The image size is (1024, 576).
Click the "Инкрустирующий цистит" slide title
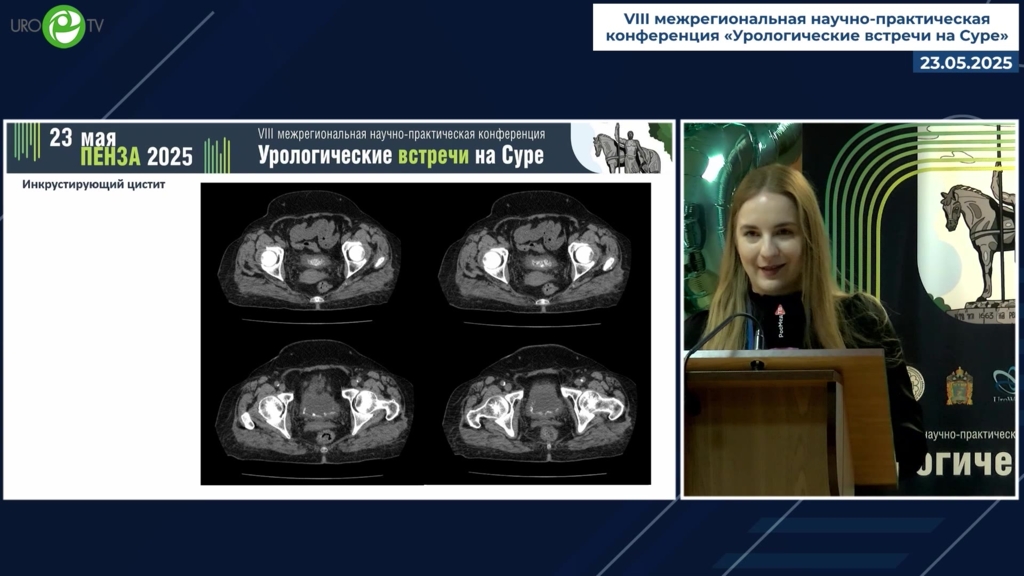click(x=93, y=185)
